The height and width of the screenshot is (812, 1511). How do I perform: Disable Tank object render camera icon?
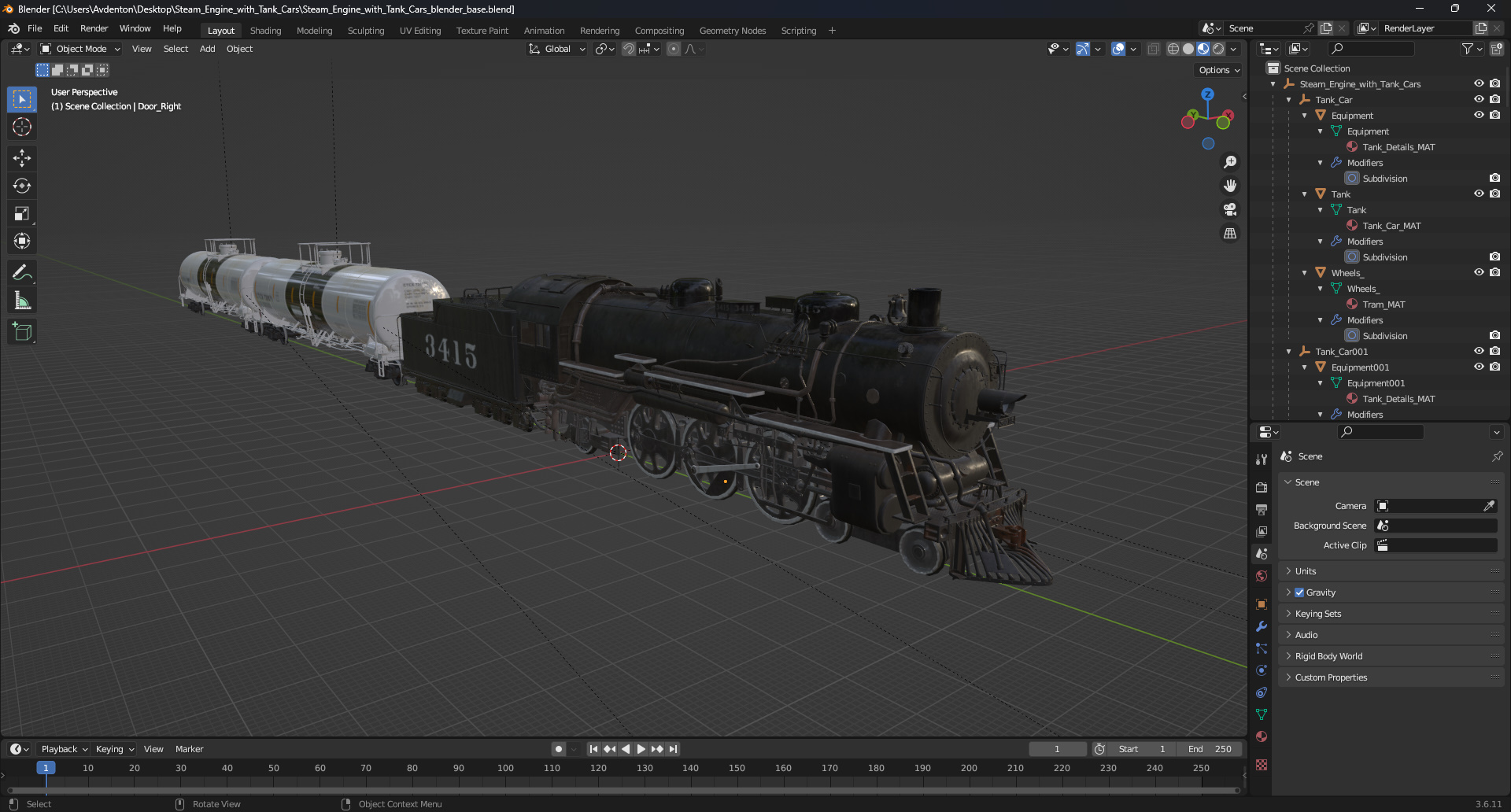1494,194
